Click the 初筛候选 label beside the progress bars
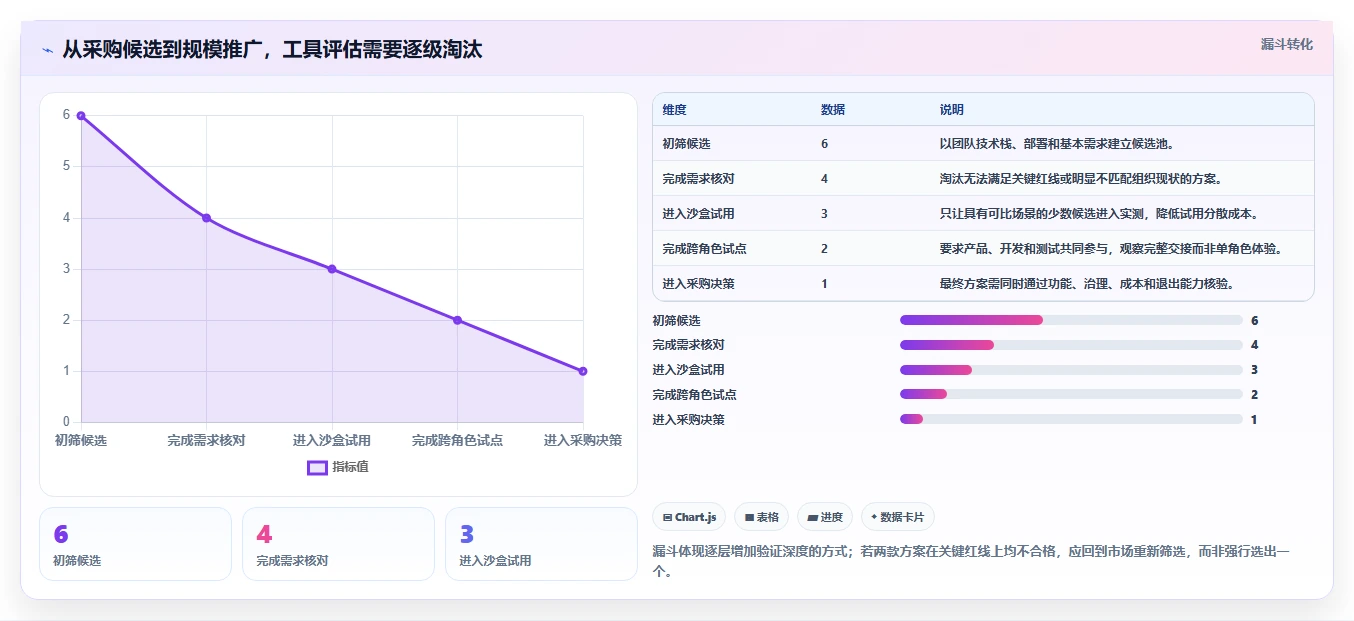This screenshot has width=1354, height=621. pyautogui.click(x=676, y=320)
